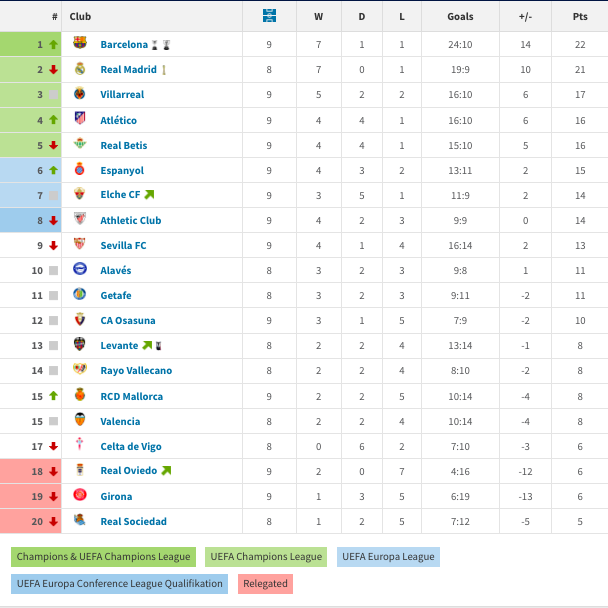Viewport: 608px width, 608px height.
Task: Click the blue UEFA Europa League legend swatch
Action: [x=388, y=557]
